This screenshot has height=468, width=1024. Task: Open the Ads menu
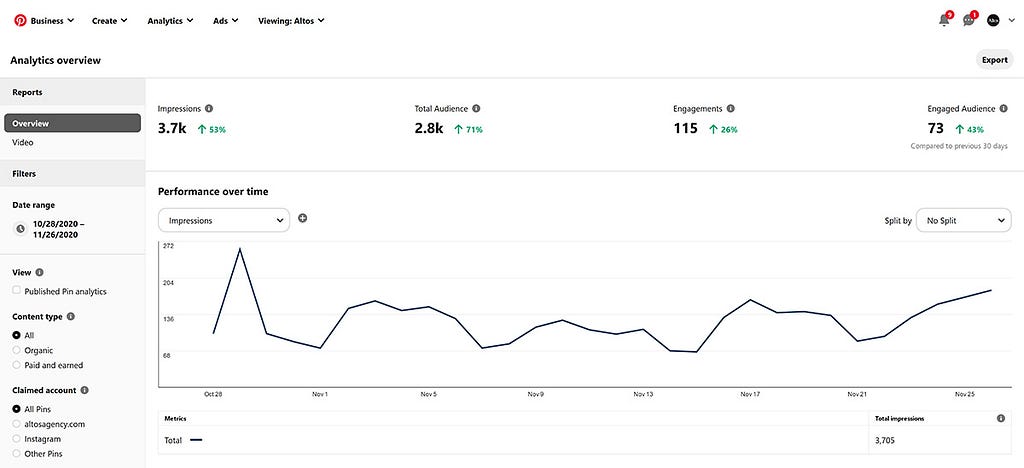(x=226, y=21)
